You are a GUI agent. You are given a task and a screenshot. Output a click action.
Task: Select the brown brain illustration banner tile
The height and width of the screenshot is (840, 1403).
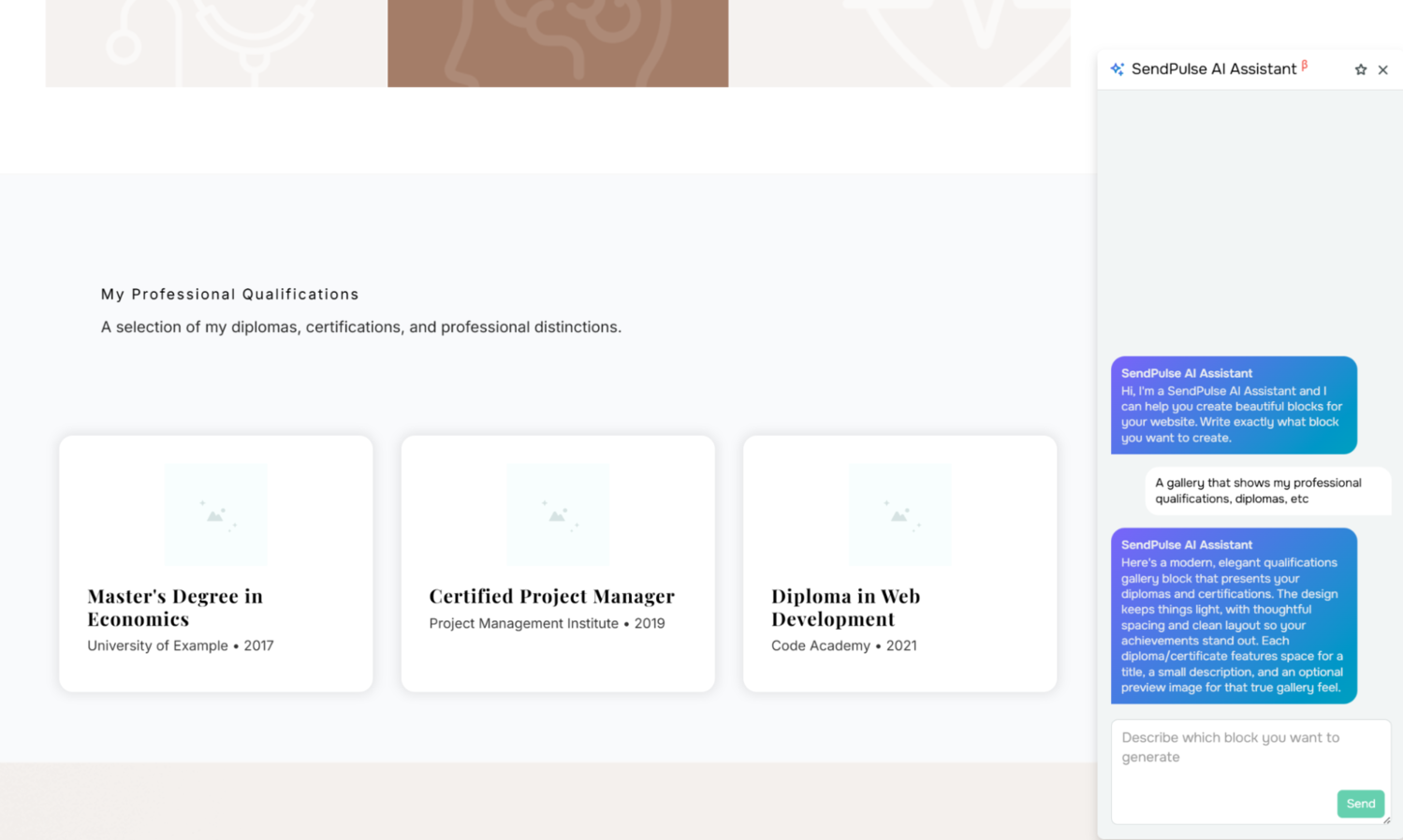click(557, 43)
